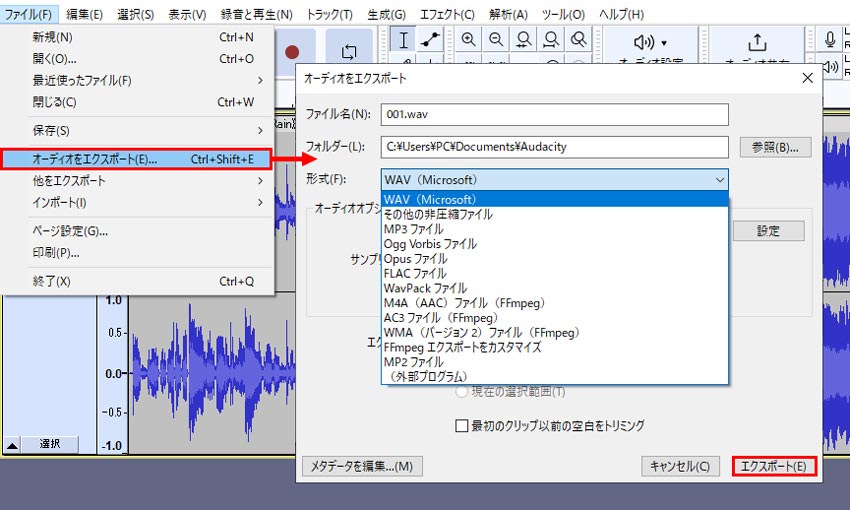The image size is (850, 510).
Task: Expand the インポート(I) submenu
Action: tap(137, 203)
